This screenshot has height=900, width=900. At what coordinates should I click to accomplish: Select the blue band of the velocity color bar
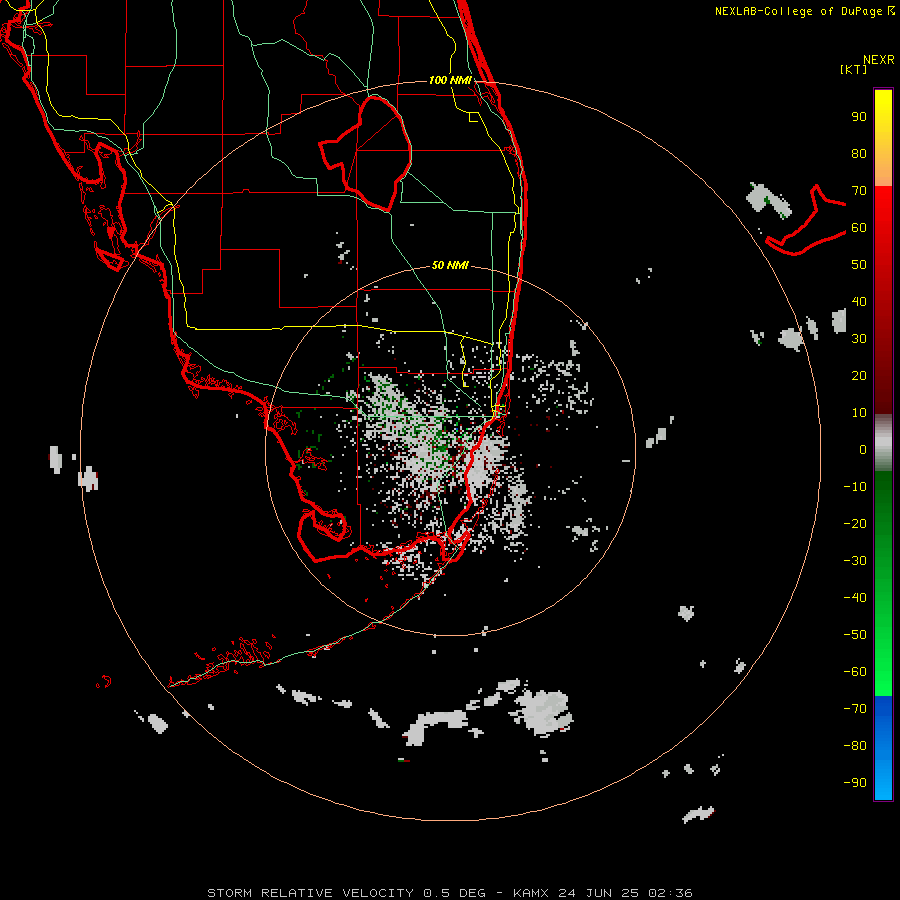pyautogui.click(x=883, y=748)
